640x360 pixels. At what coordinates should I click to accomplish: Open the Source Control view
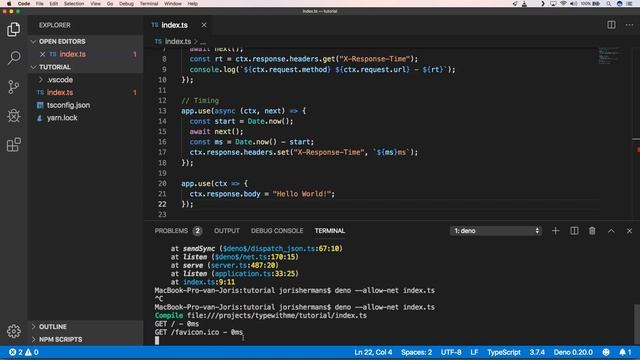[13, 87]
